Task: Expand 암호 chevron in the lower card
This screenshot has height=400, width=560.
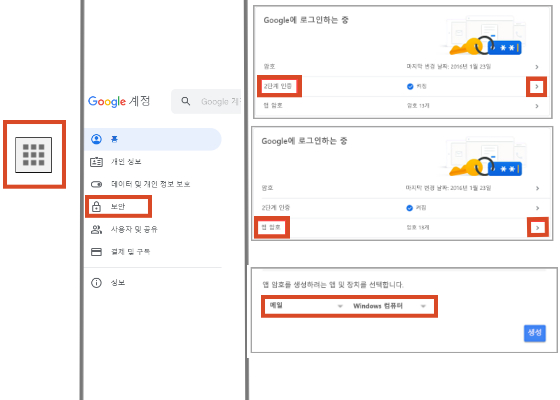Action: pyautogui.click(x=538, y=188)
